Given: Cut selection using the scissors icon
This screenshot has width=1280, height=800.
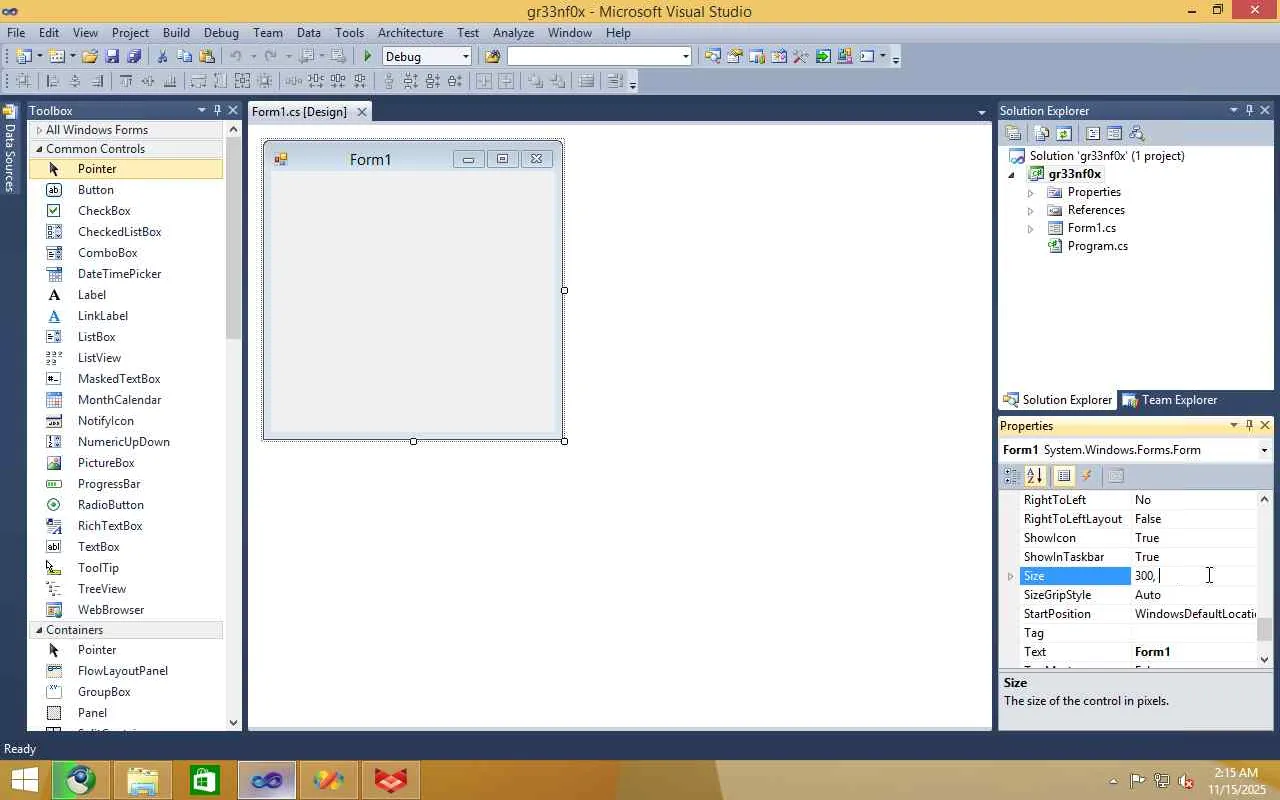Looking at the screenshot, I should 162,57.
